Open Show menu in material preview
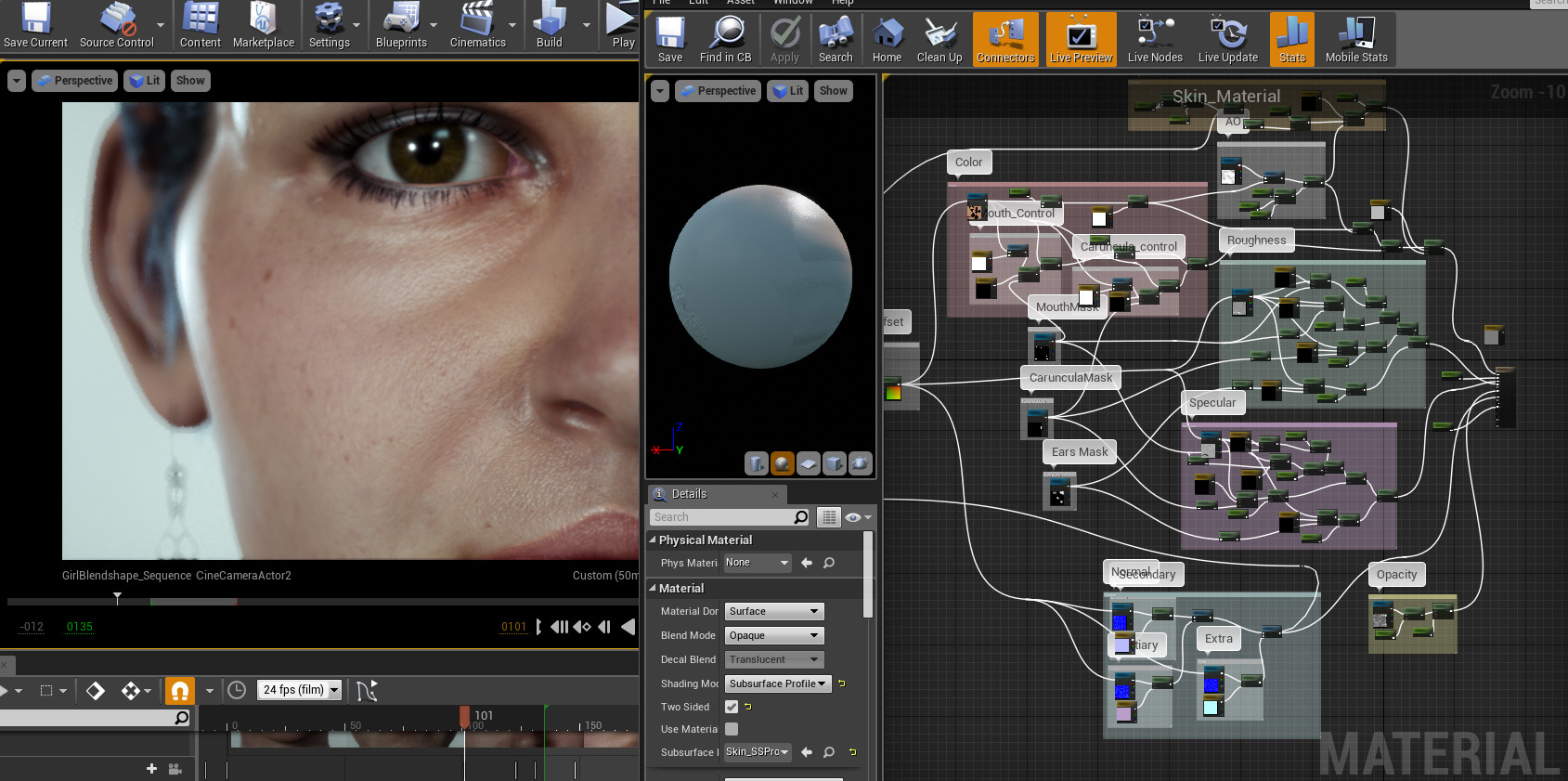 click(833, 91)
